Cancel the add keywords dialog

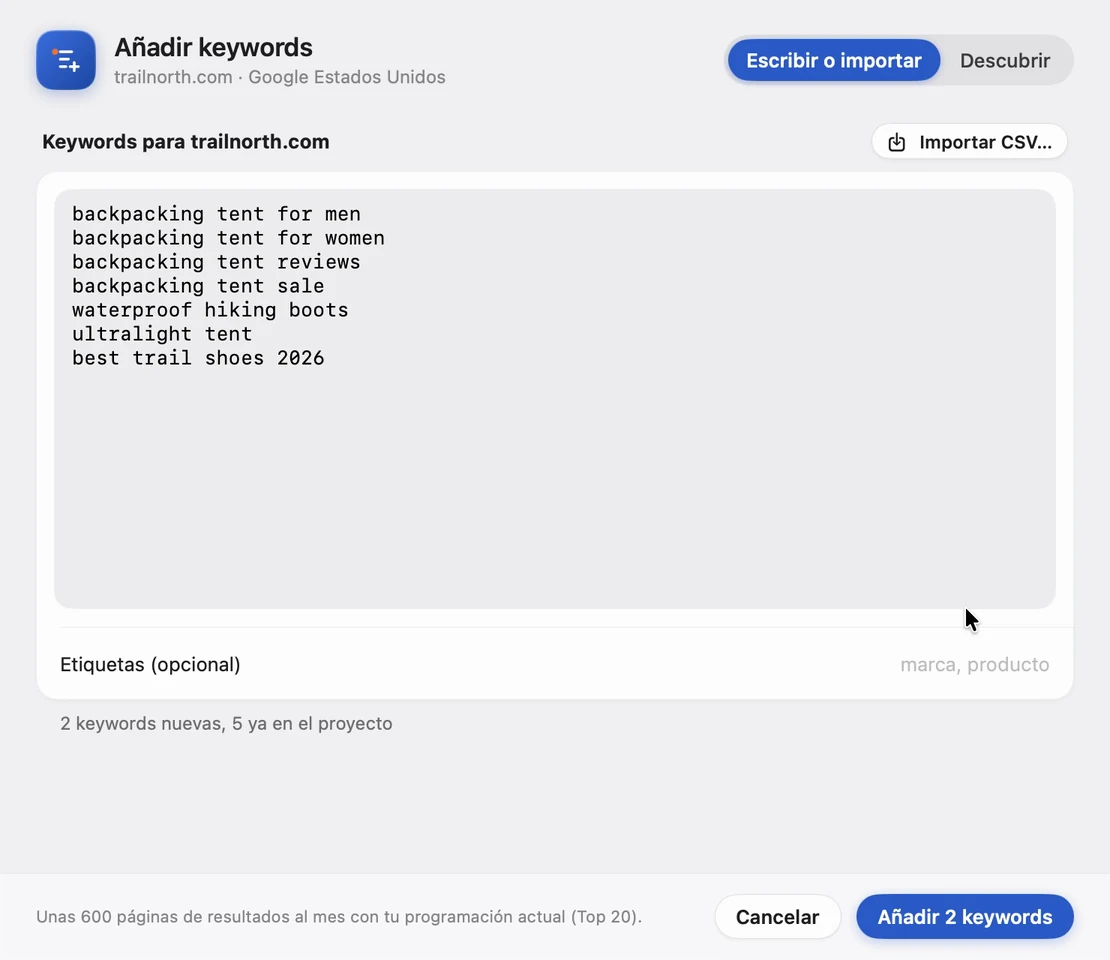pyautogui.click(x=777, y=917)
